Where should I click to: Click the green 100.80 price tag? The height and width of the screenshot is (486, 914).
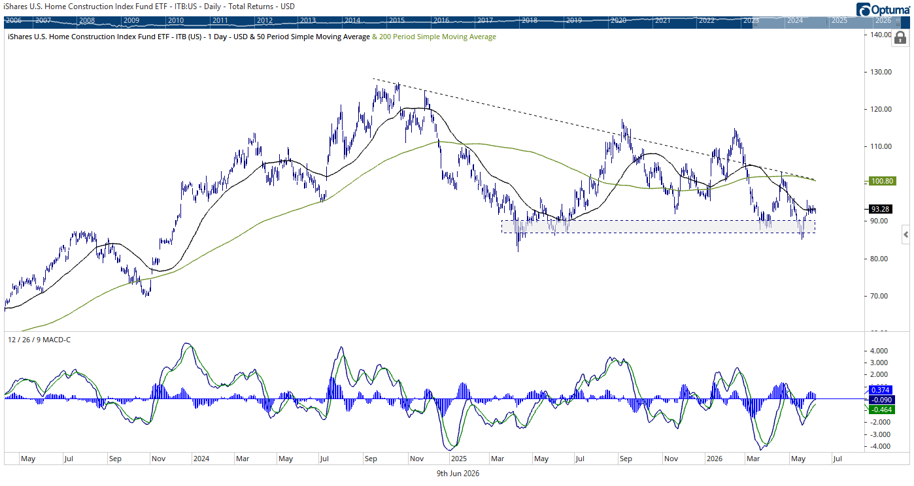click(882, 181)
